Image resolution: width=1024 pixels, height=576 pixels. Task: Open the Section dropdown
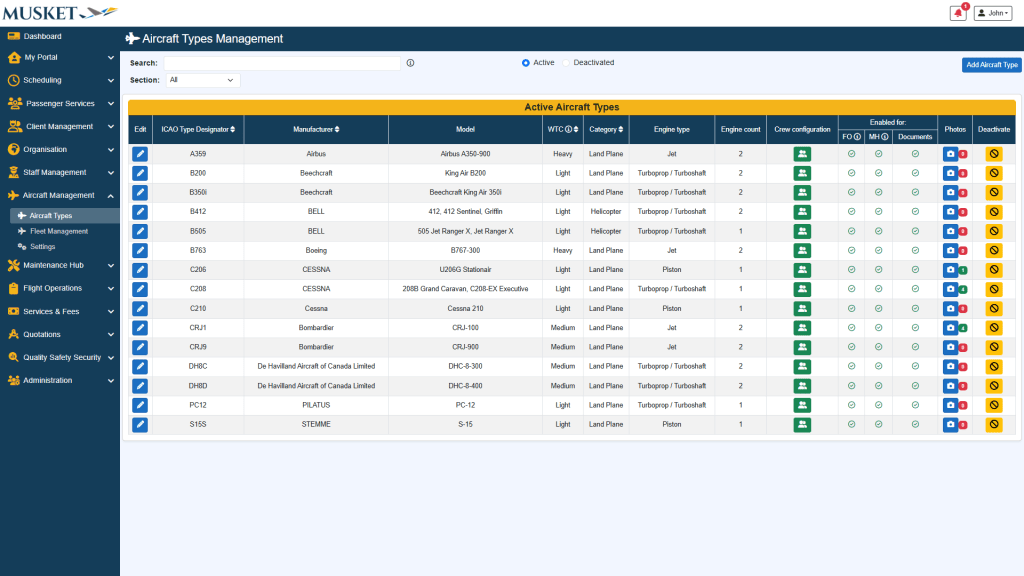(202, 80)
